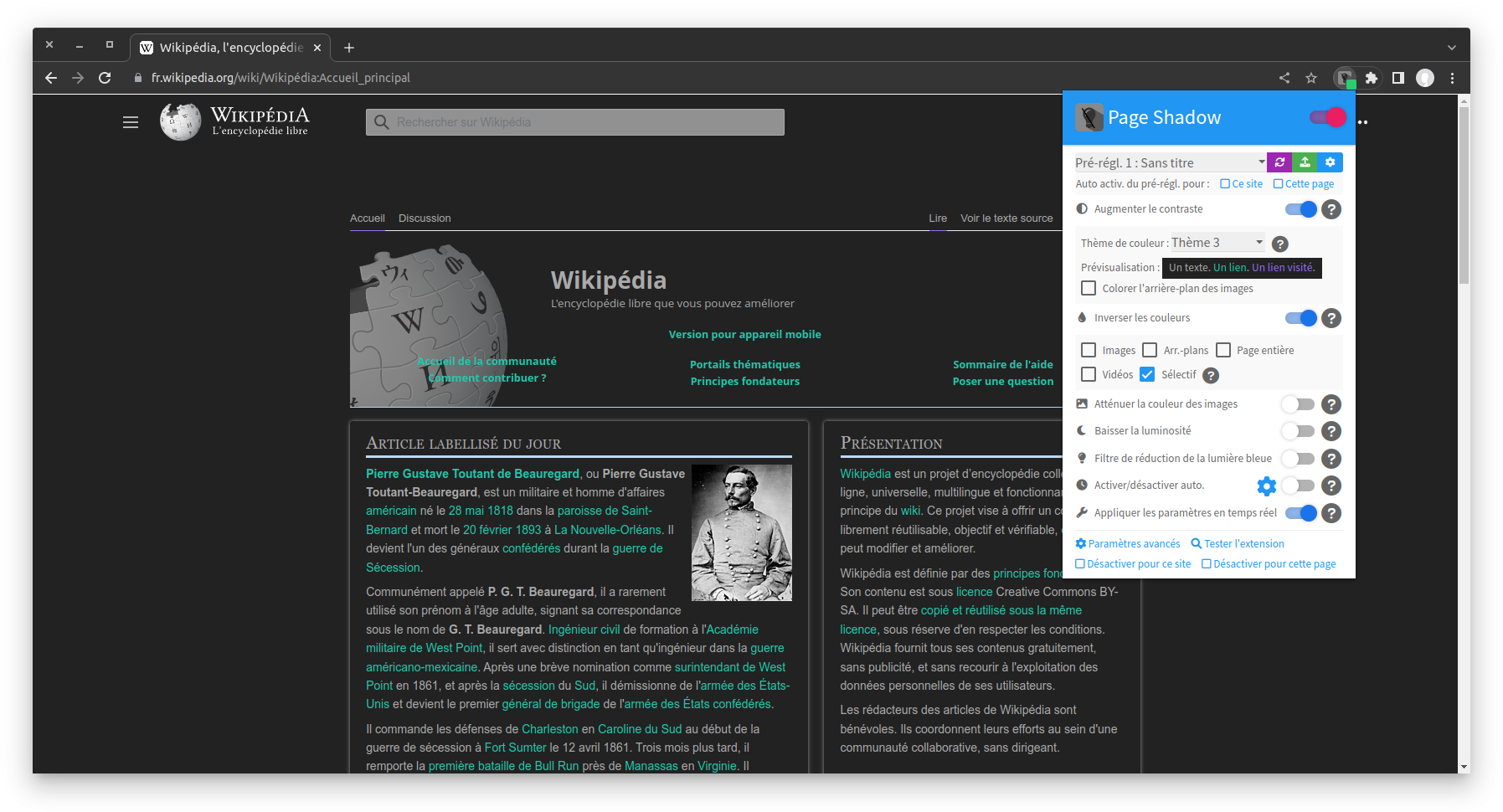The image size is (1503, 812).
Task: Show help for Baisser la luminosité
Action: pyautogui.click(x=1331, y=431)
